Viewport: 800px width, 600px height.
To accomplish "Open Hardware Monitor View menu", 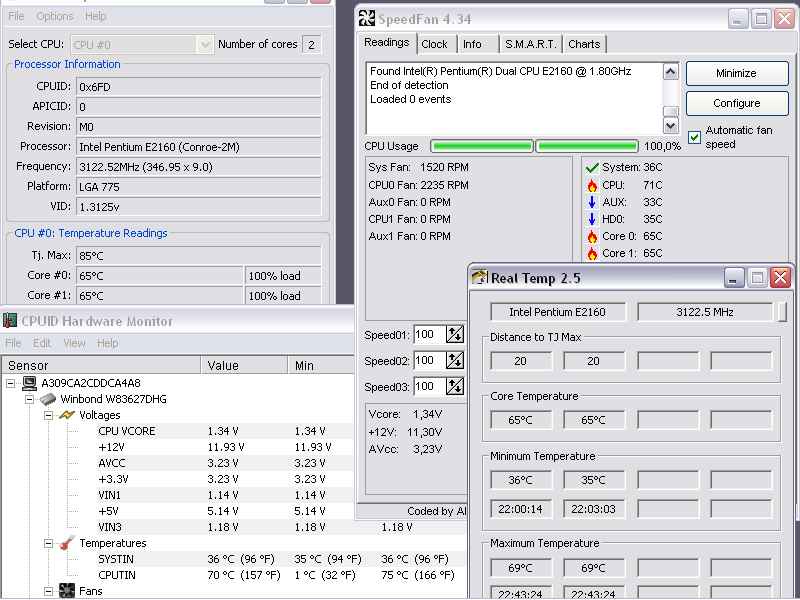I will (74, 343).
